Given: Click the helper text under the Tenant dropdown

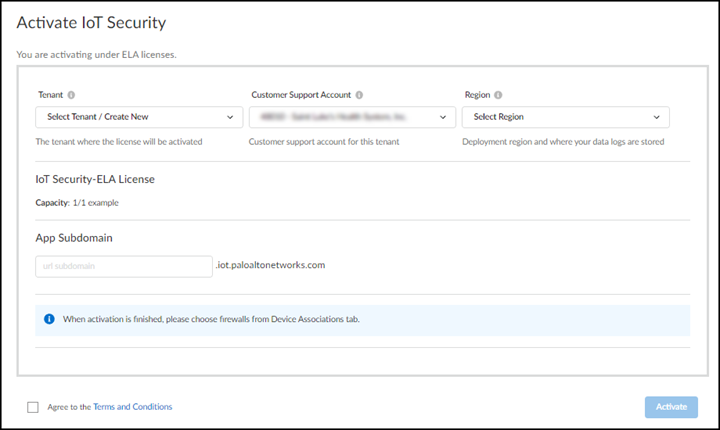Looking at the screenshot, I should (x=119, y=142).
